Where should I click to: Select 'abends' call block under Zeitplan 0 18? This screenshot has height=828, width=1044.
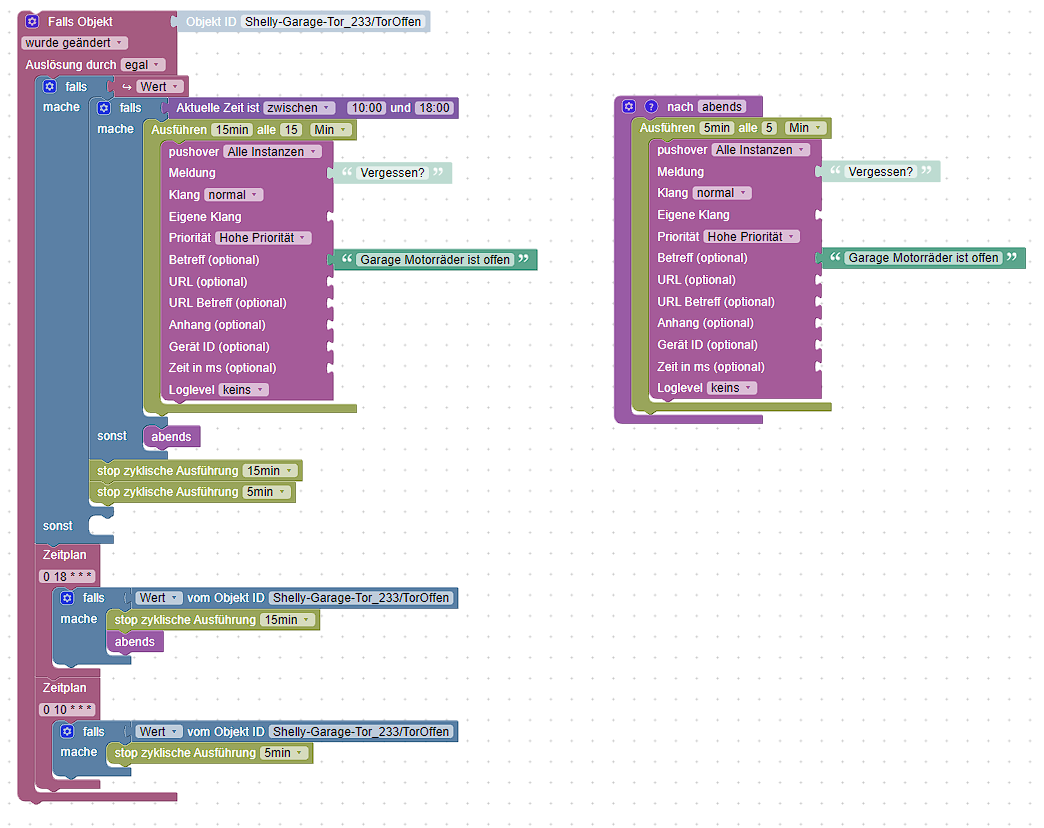pyautogui.click(x=135, y=642)
